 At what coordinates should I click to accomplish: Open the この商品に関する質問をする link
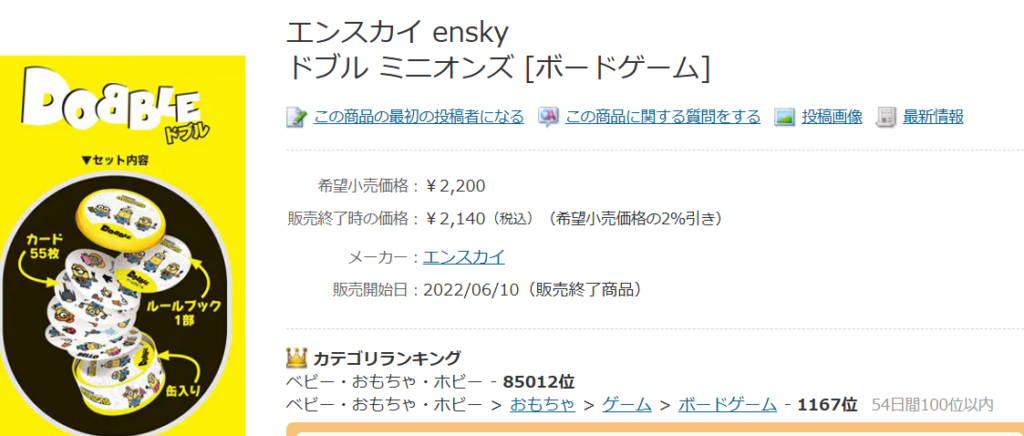tap(662, 117)
